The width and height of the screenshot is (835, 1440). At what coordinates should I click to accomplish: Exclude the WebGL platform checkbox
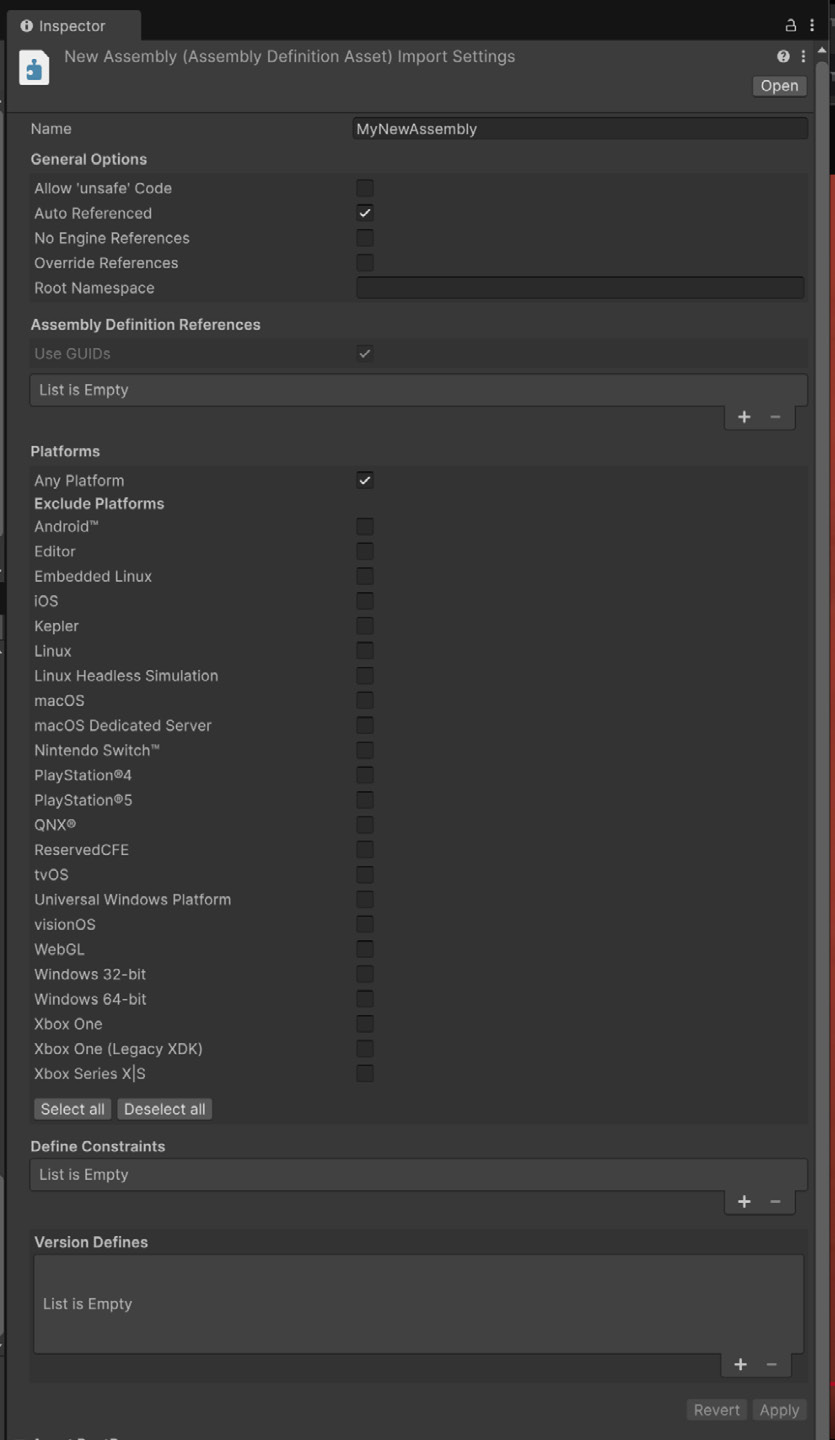click(x=365, y=950)
